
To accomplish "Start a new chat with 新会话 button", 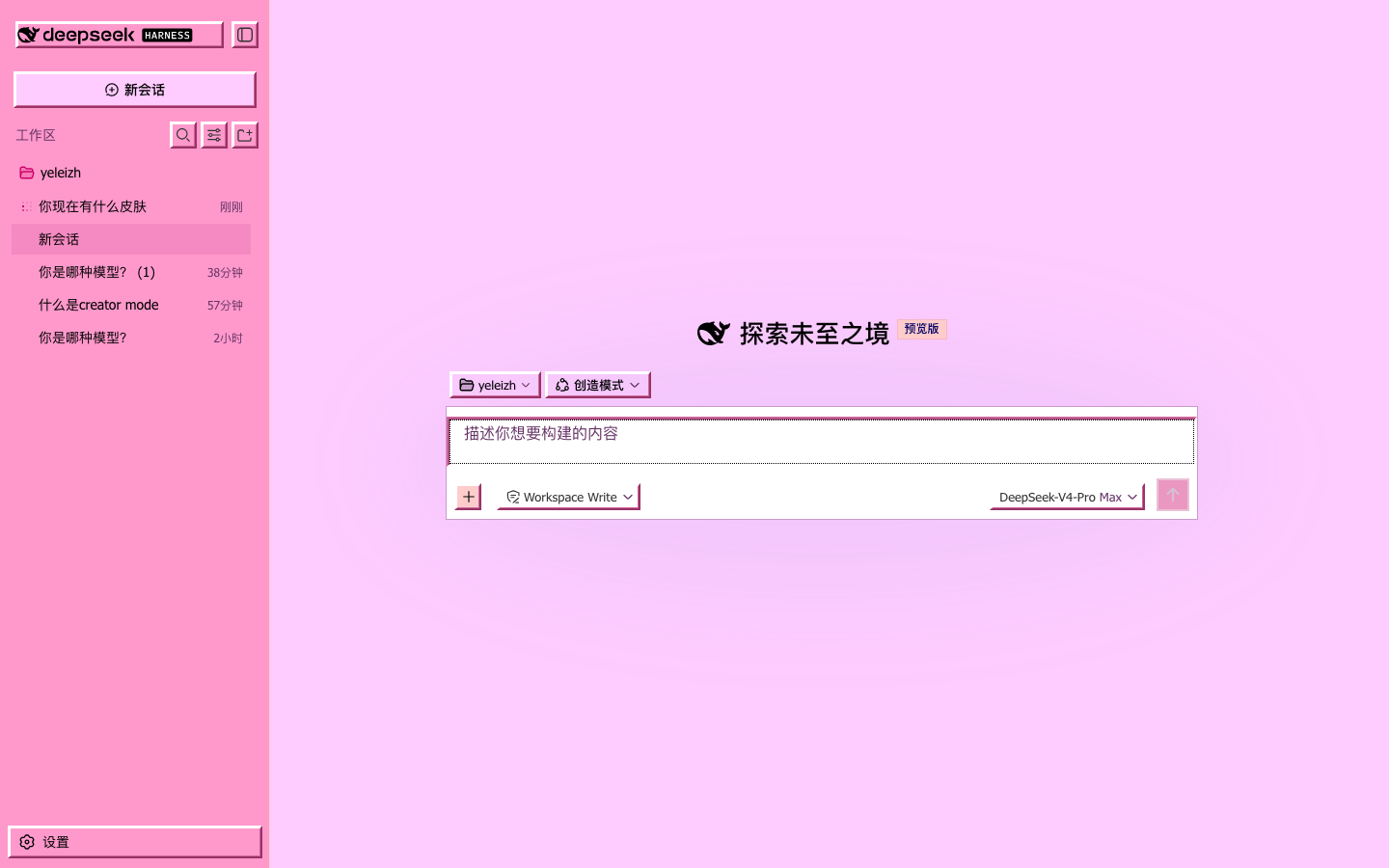I will point(135,90).
